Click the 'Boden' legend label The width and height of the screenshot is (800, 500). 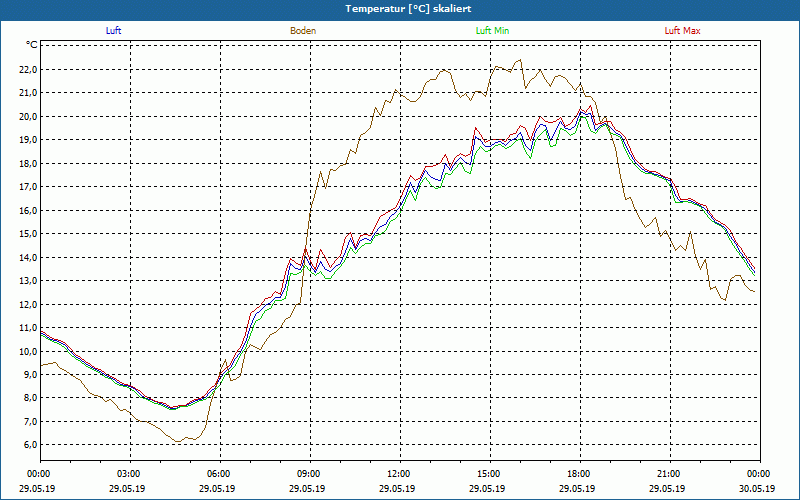point(303,31)
